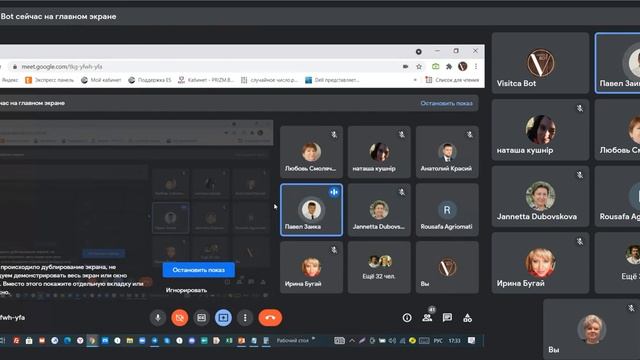Bookmark this page with the star icon
The width and height of the screenshot is (640, 360).
[419, 67]
